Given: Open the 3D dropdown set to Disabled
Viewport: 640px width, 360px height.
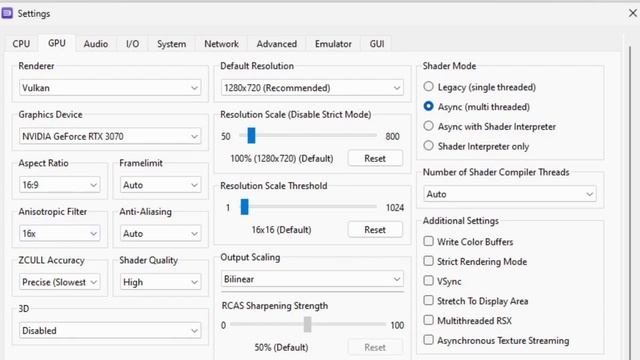Looking at the screenshot, I should click(x=110, y=331).
